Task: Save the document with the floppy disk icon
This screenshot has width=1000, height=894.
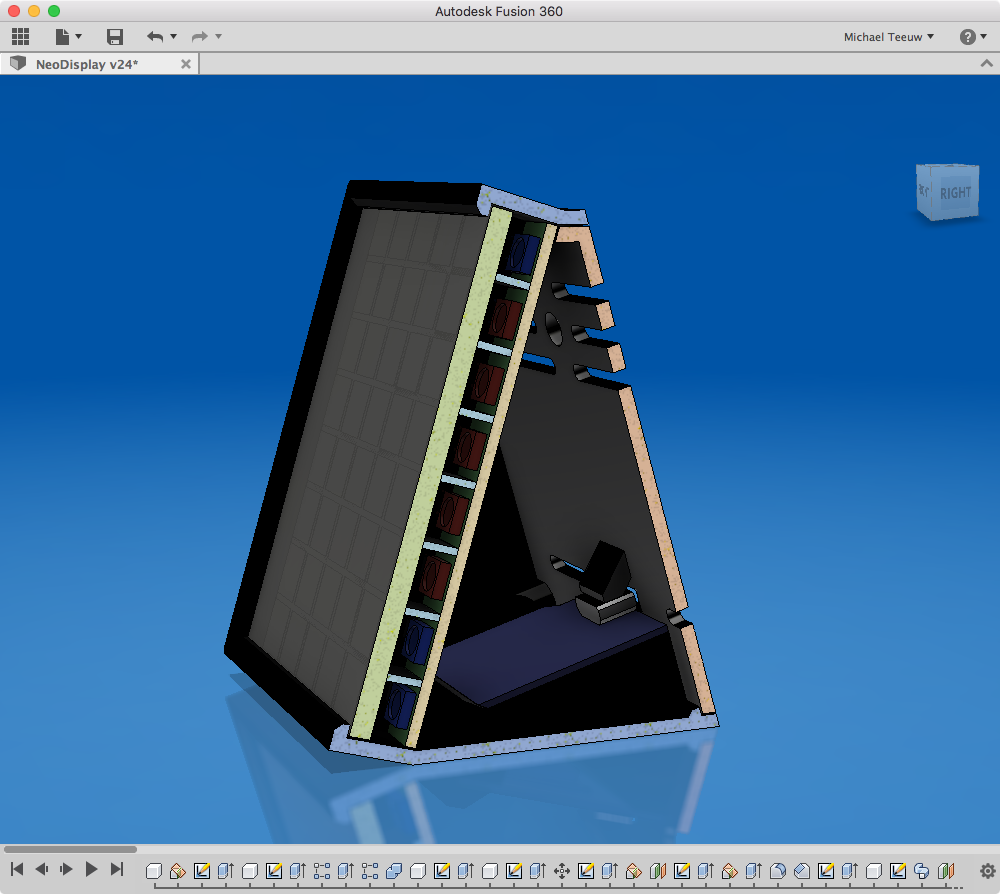Action: click(115, 37)
